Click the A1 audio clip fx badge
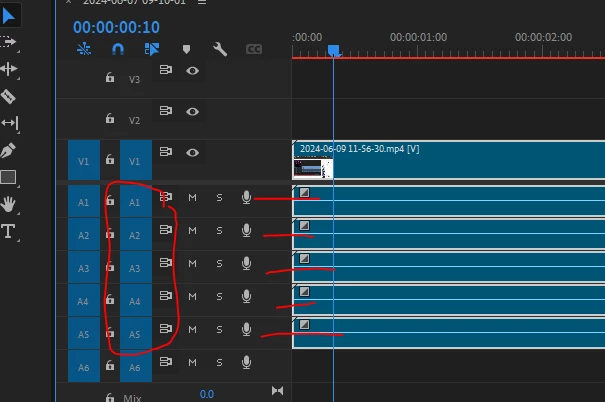The height and width of the screenshot is (402, 605). pyautogui.click(x=304, y=193)
